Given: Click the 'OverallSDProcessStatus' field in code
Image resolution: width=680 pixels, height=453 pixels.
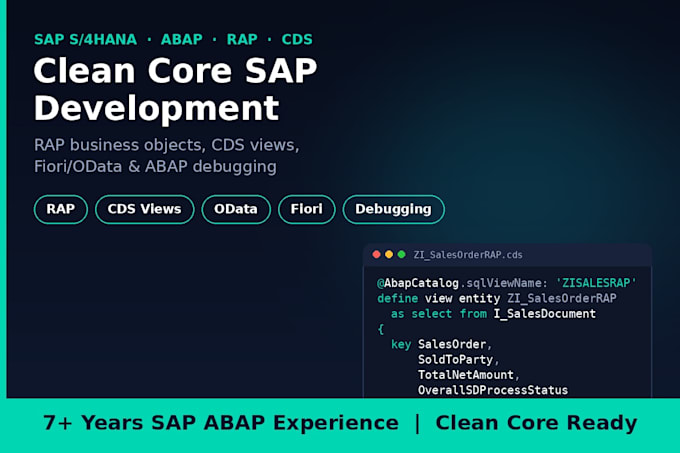Looking at the screenshot, I should 493,390.
